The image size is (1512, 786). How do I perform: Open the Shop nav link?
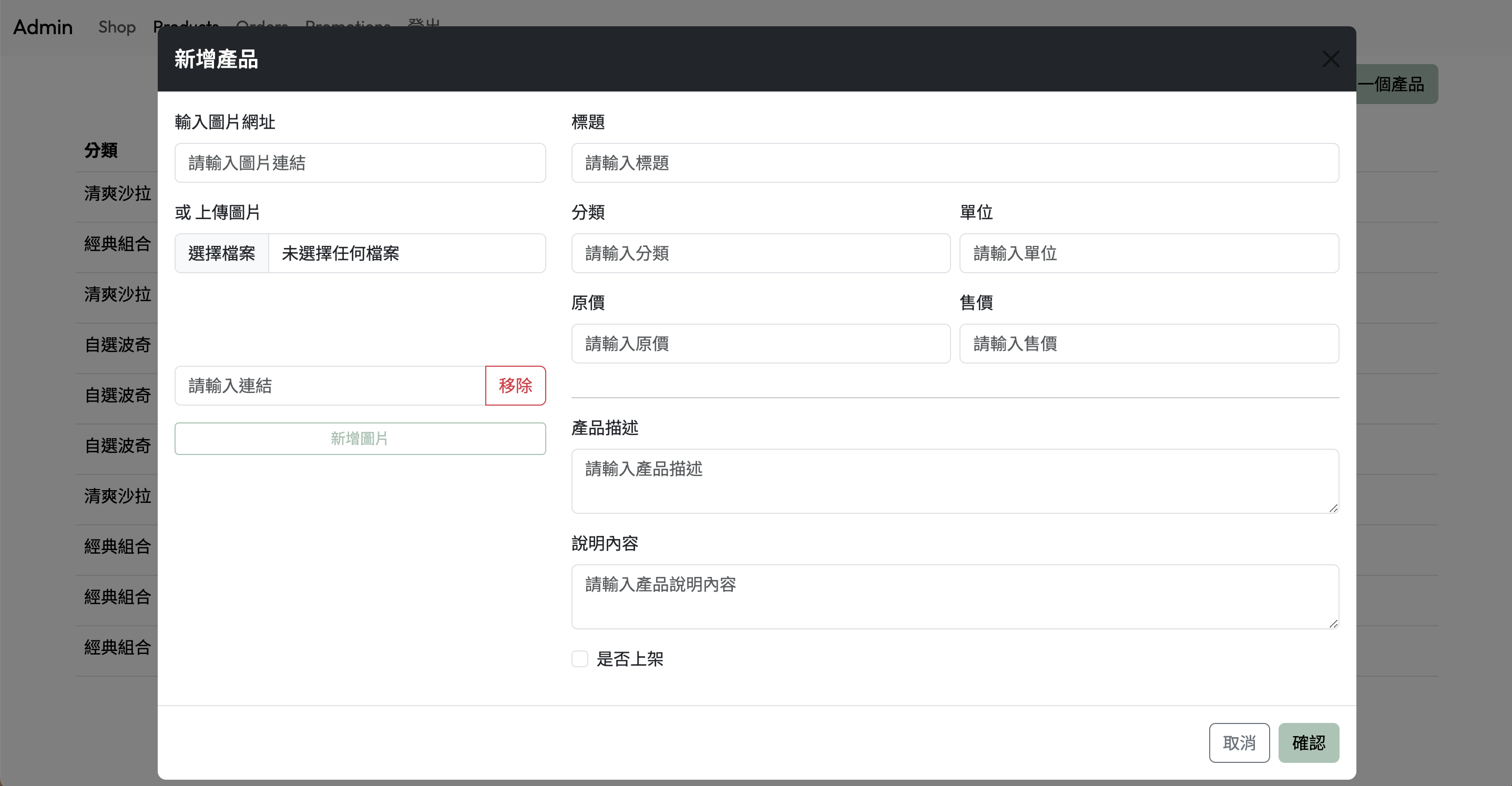pyautogui.click(x=117, y=27)
